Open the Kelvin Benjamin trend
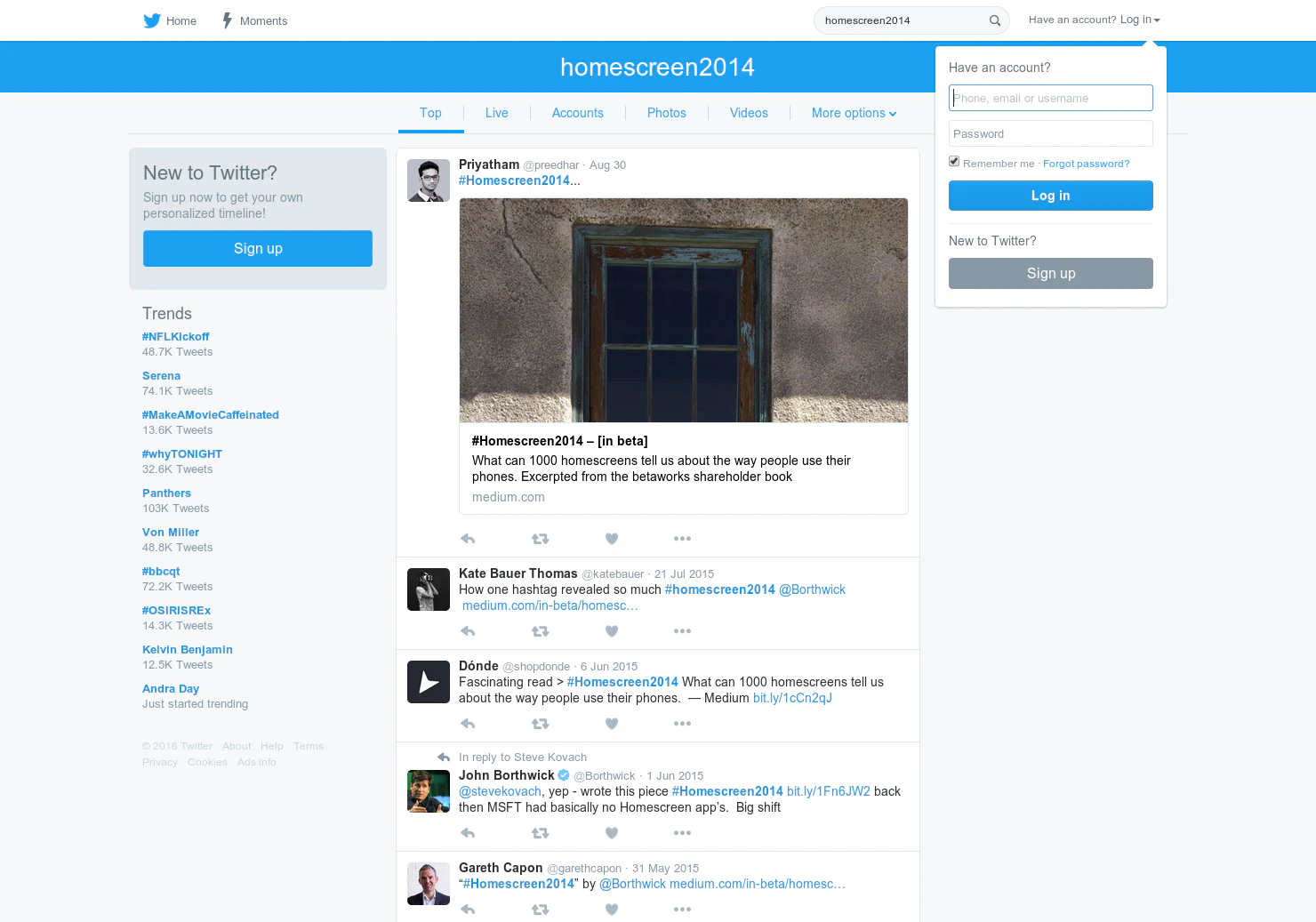 click(188, 650)
